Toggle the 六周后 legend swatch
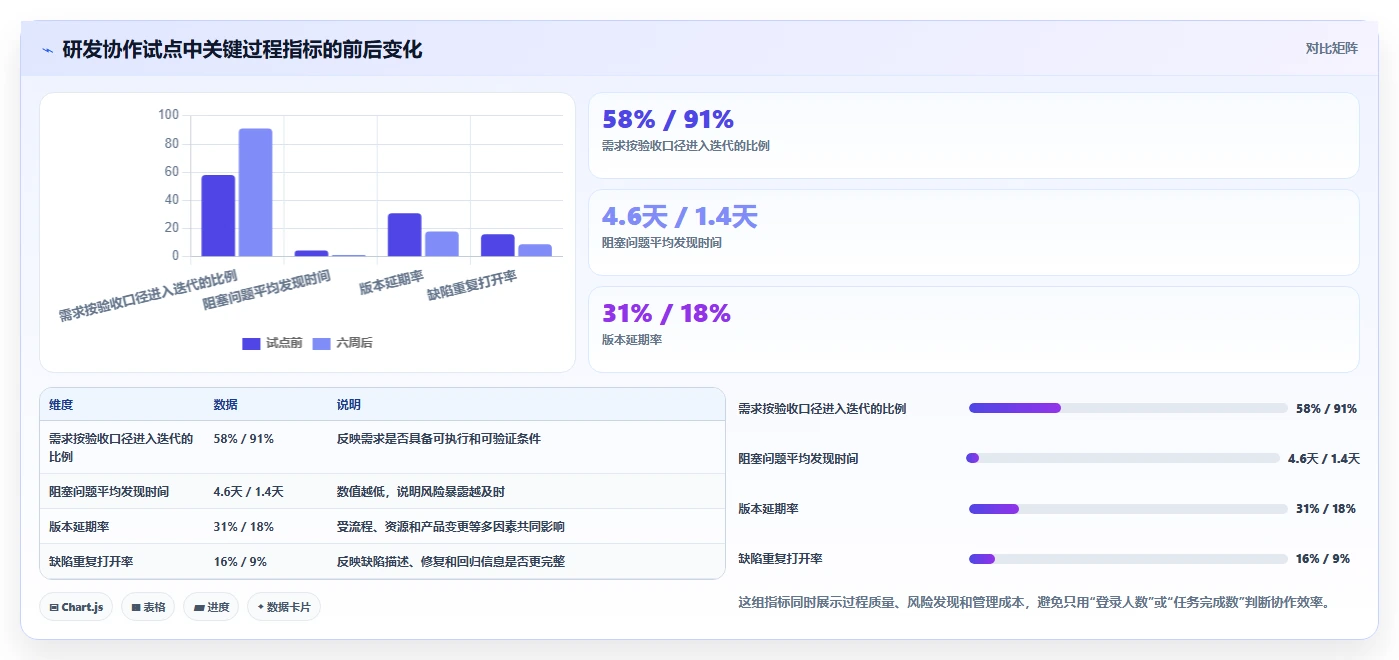 [322, 343]
